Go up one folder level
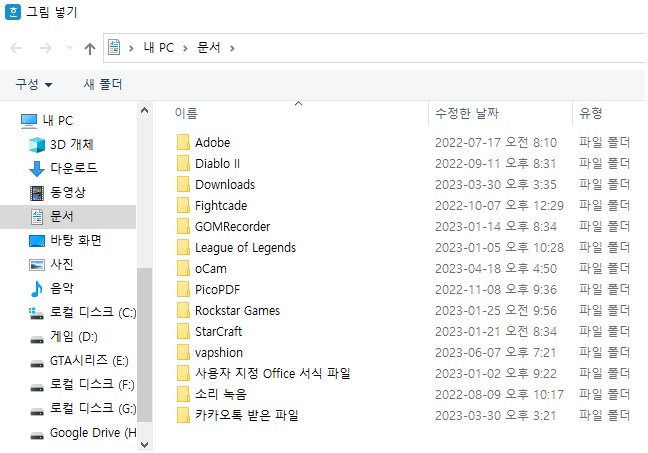Screen dimensions: 648x453 [x=90, y=48]
